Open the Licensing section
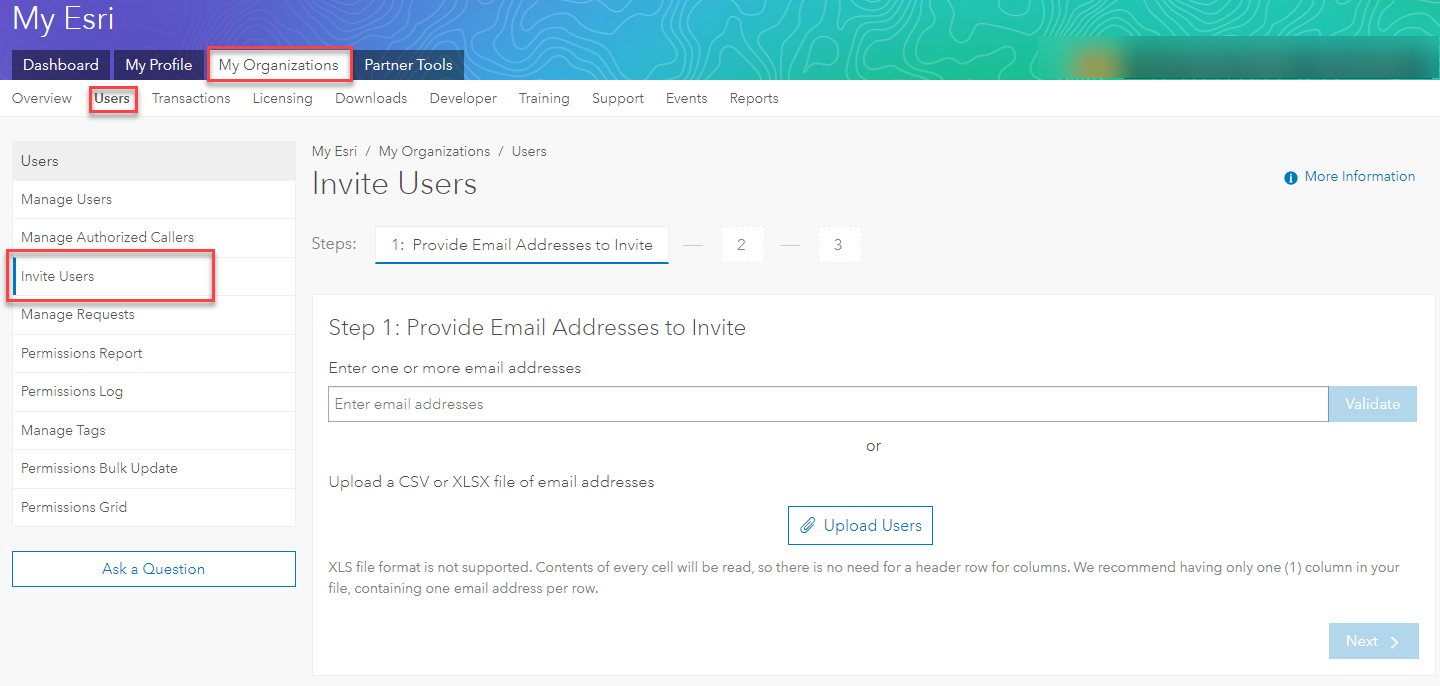Viewport: 1440px width, 686px height. point(282,98)
